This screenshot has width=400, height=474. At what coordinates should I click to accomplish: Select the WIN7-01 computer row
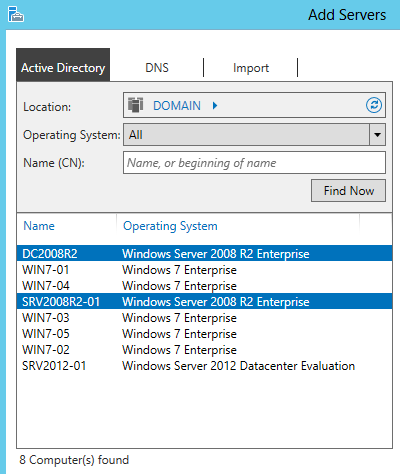coord(204,270)
